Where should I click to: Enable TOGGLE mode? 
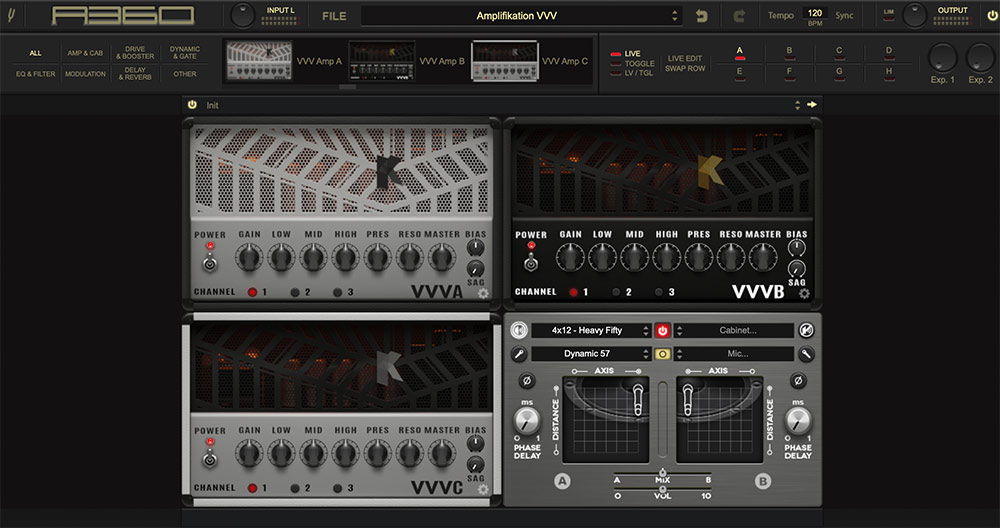tap(633, 63)
